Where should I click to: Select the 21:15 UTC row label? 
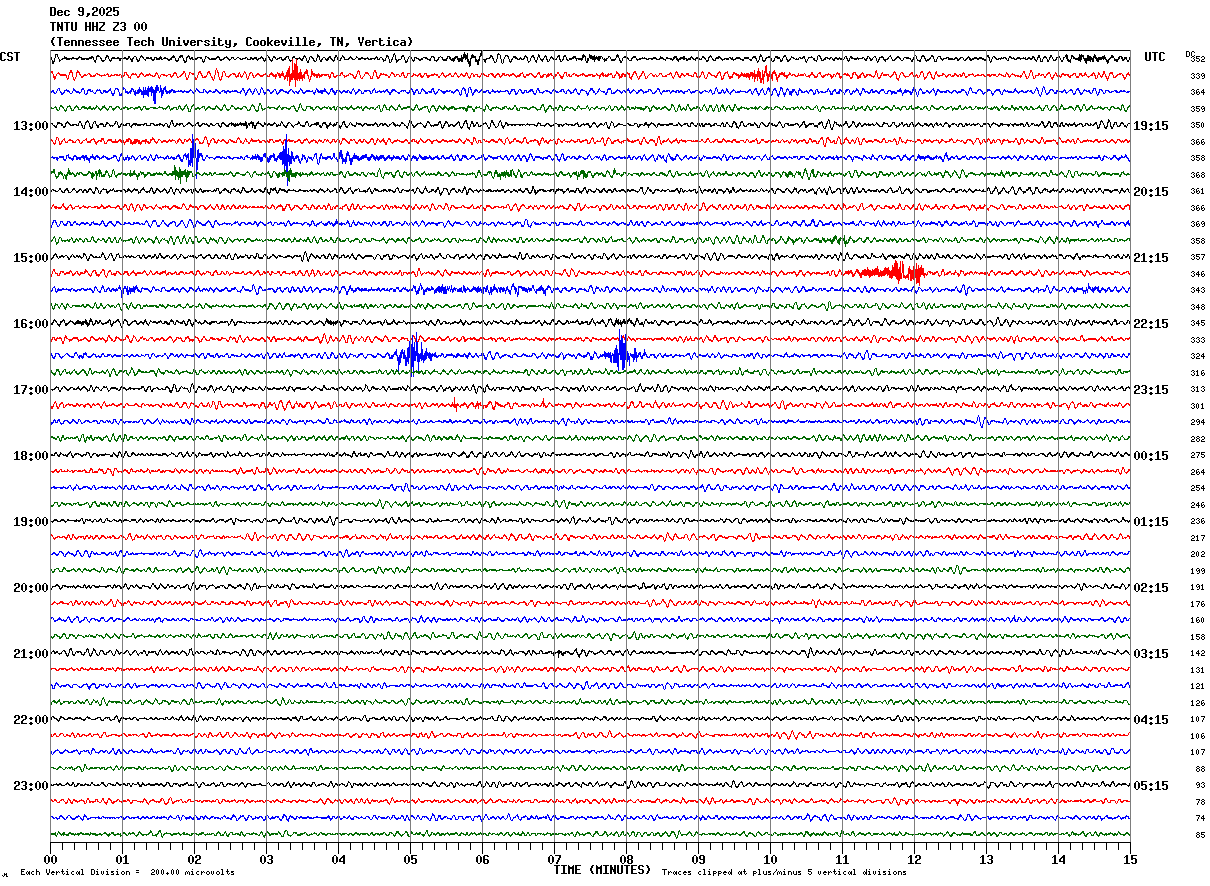coord(1151,258)
